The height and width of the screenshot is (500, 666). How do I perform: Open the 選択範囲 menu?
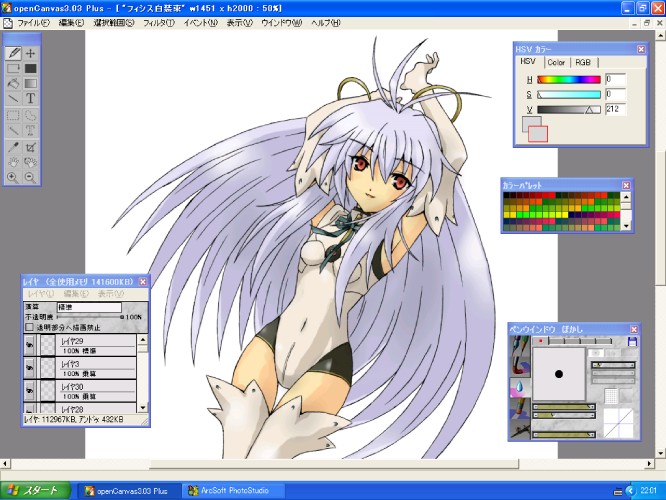pos(113,23)
